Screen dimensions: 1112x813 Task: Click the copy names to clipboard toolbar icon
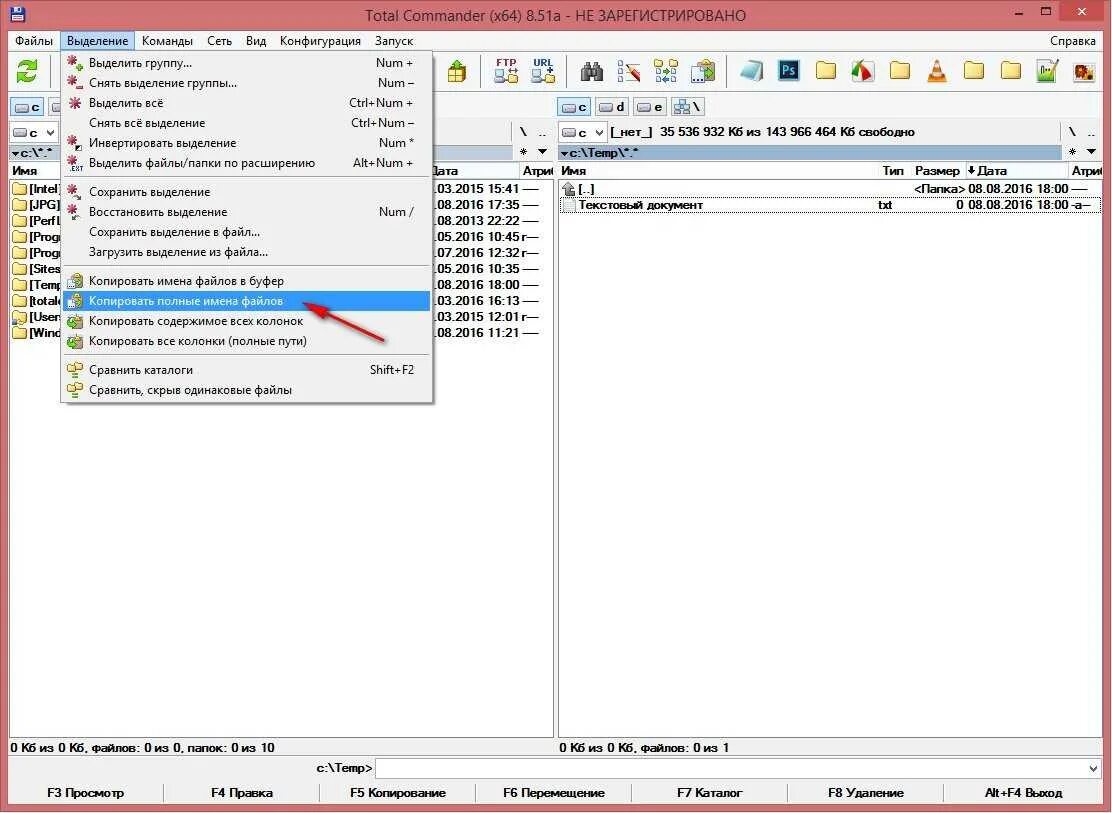click(703, 71)
